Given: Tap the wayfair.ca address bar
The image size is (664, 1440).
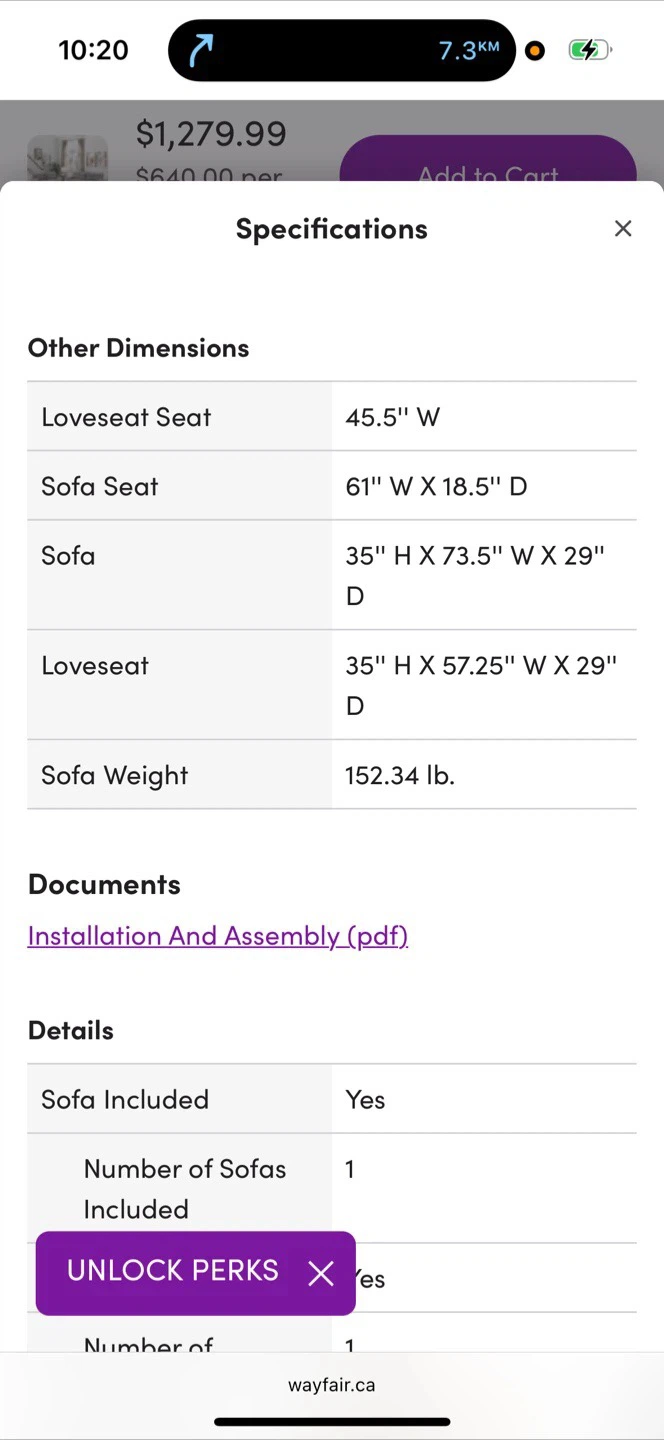Looking at the screenshot, I should point(332,1386).
